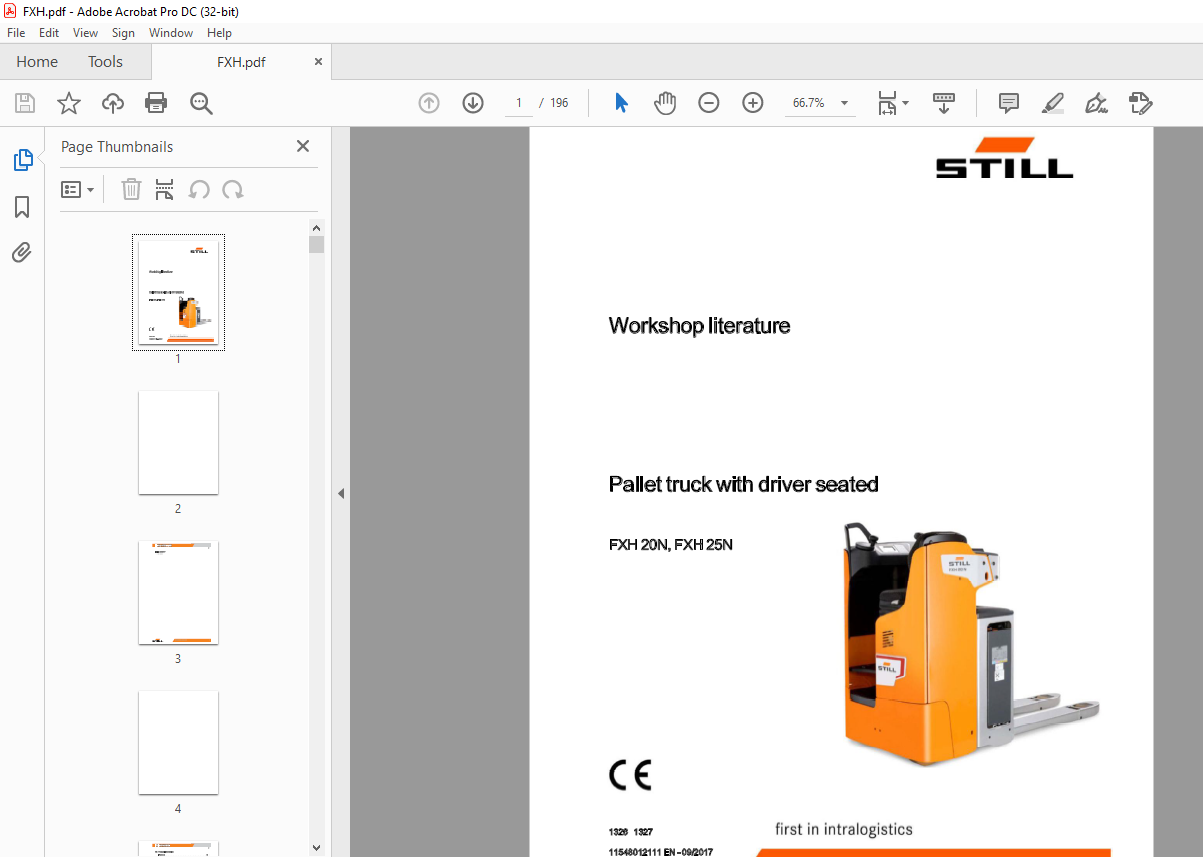Open the Help menu
Screen dimensions: 1203x857
point(219,33)
